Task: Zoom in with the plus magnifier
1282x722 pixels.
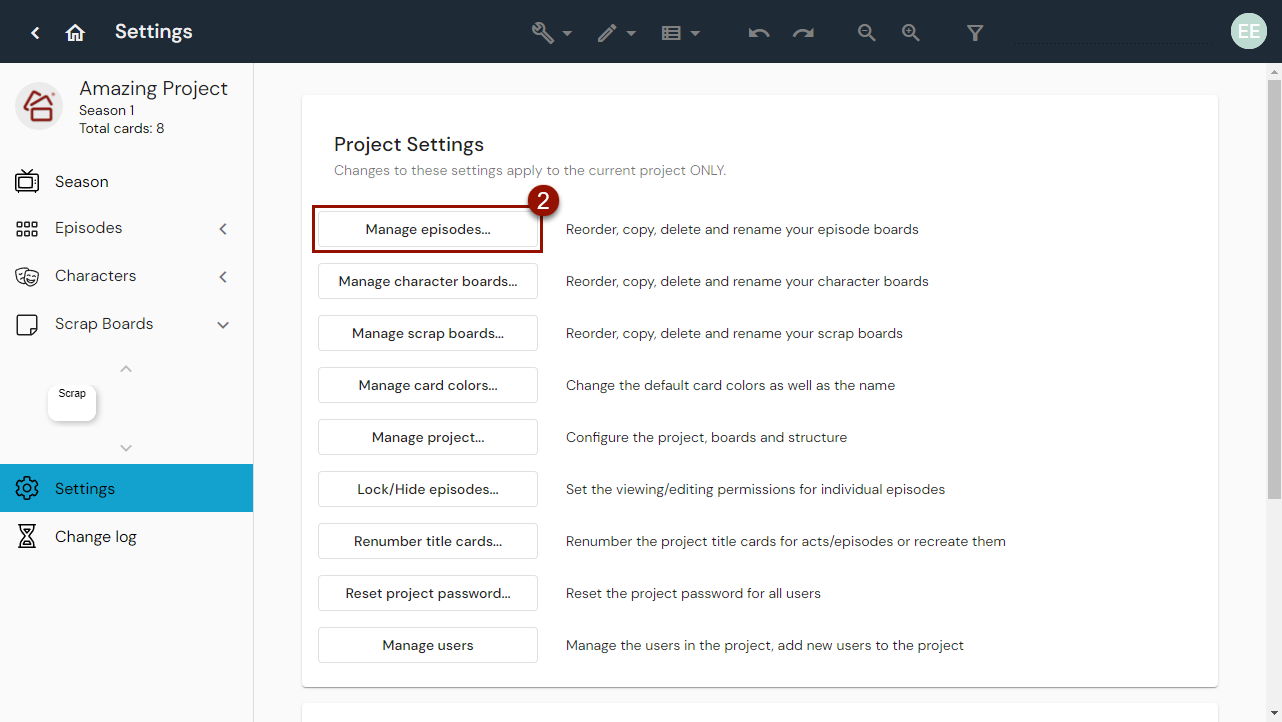Action: 911,33
